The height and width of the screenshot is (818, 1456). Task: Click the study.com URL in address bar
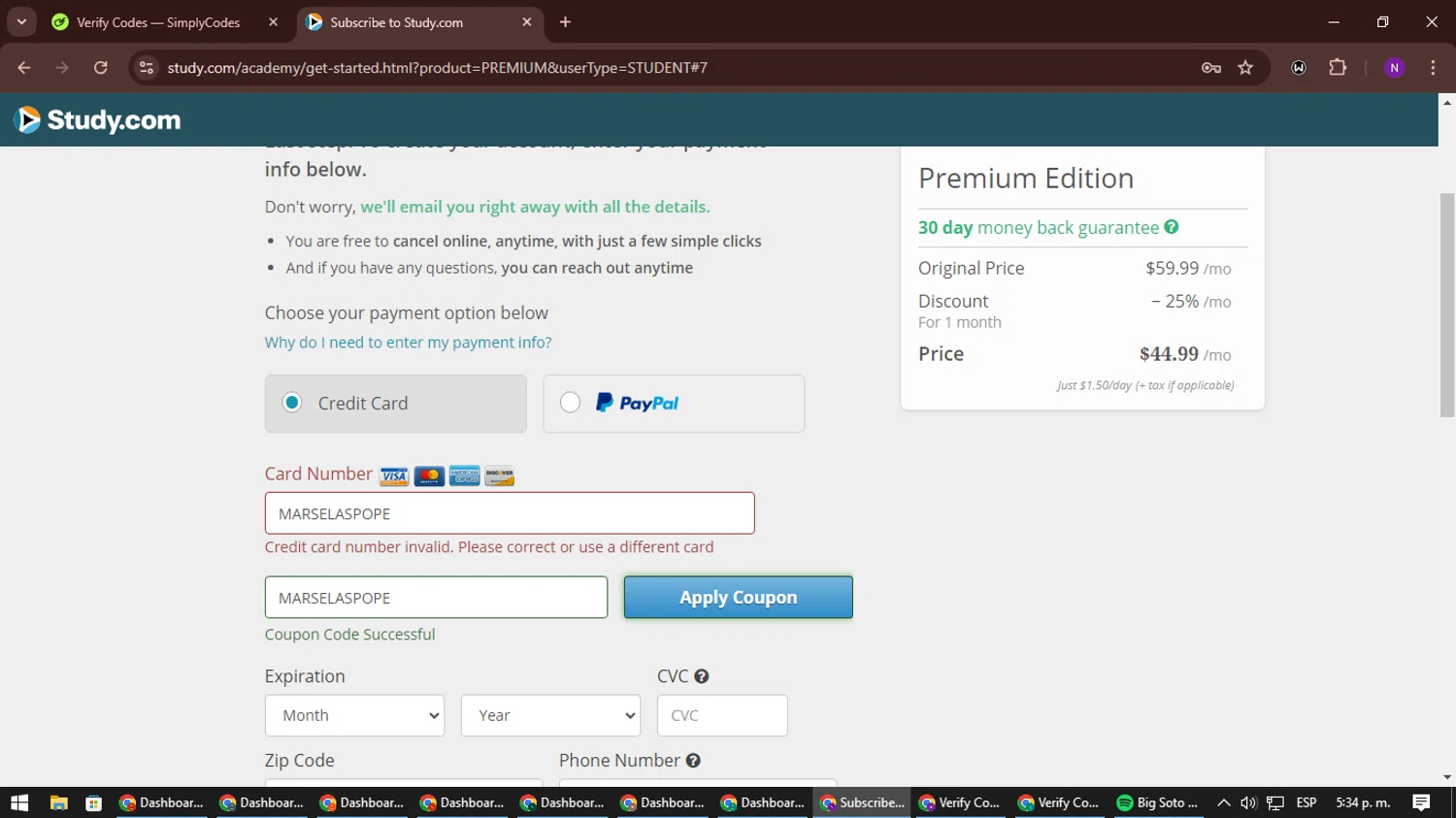pos(437,68)
